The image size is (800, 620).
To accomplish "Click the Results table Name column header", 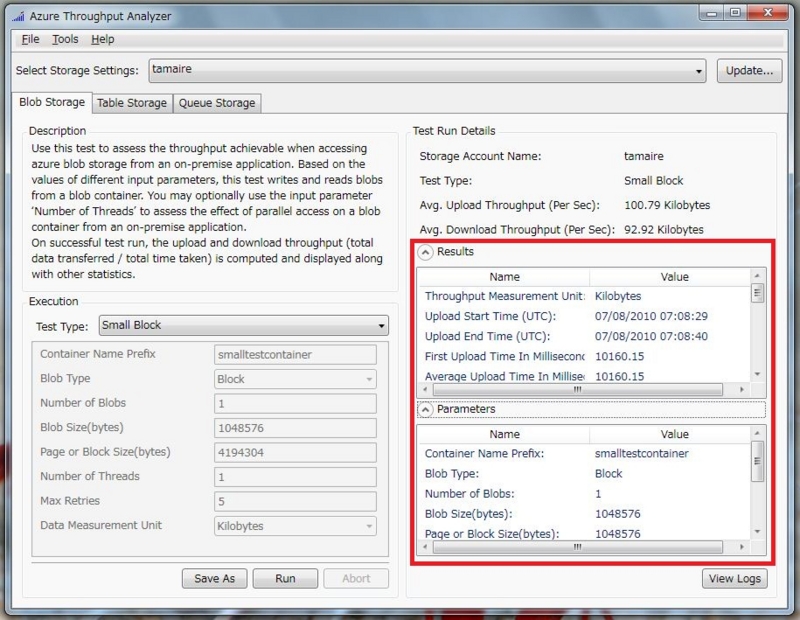I will 504,277.
